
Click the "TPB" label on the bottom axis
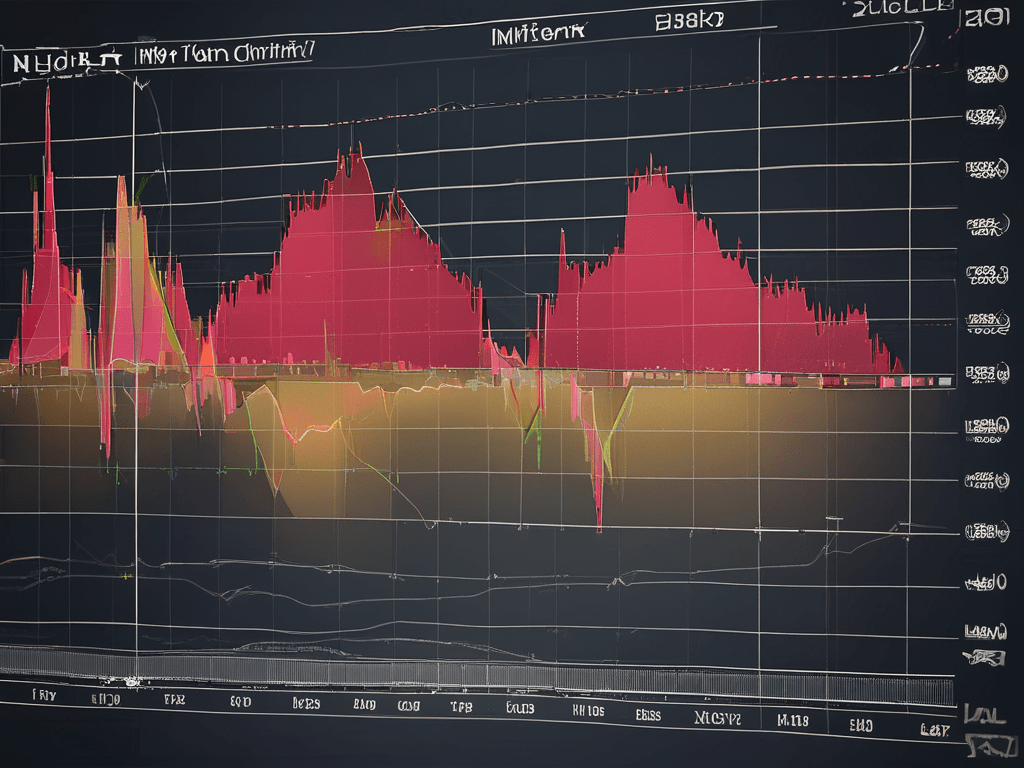point(461,705)
